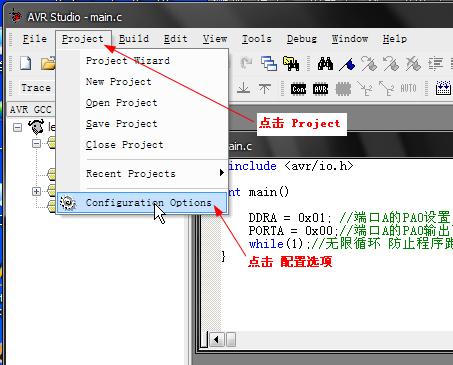
Task: Click the grayed redo arrow icon
Action: [246, 63]
